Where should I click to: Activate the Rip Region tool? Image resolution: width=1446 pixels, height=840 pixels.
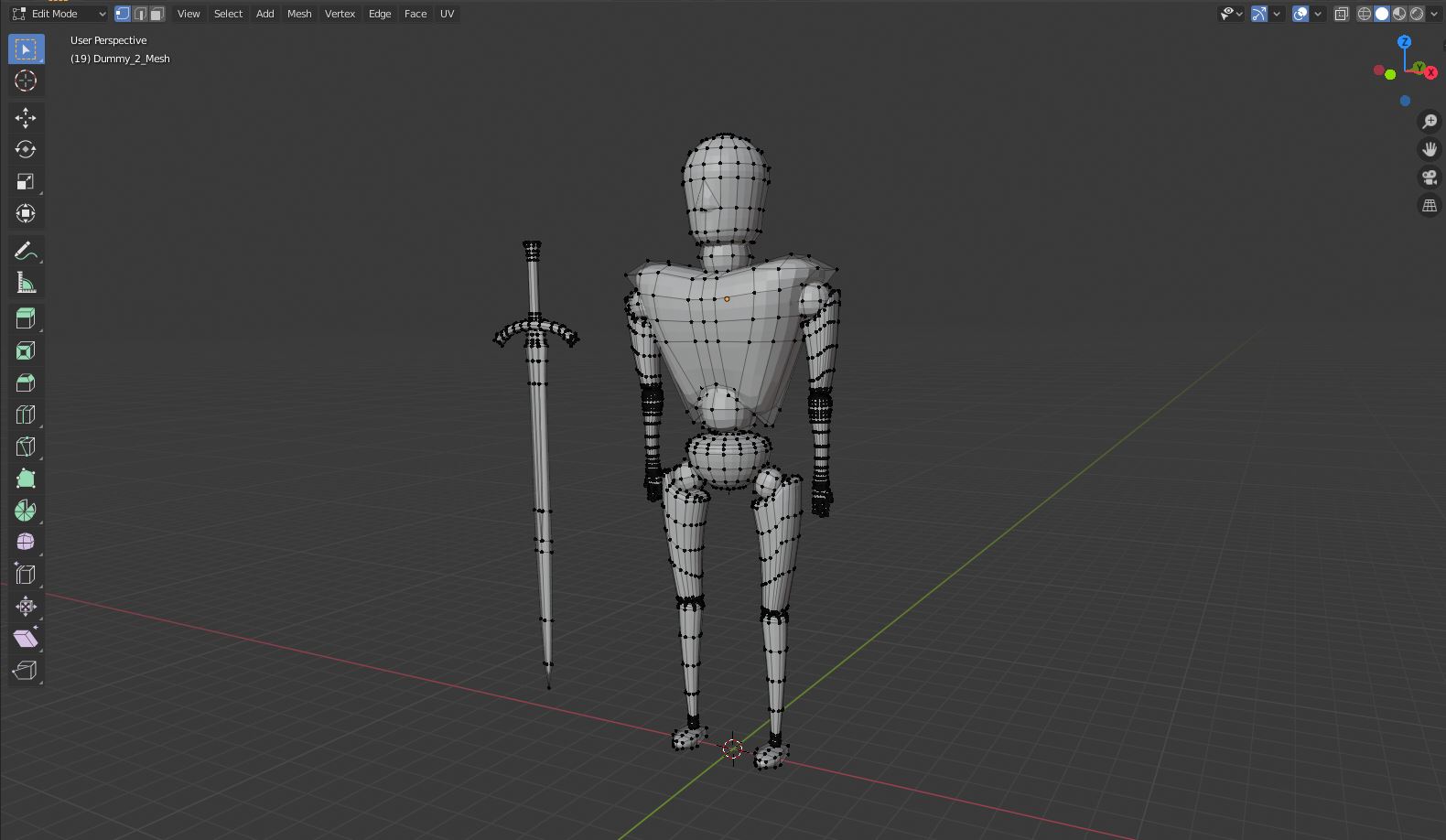(26, 671)
